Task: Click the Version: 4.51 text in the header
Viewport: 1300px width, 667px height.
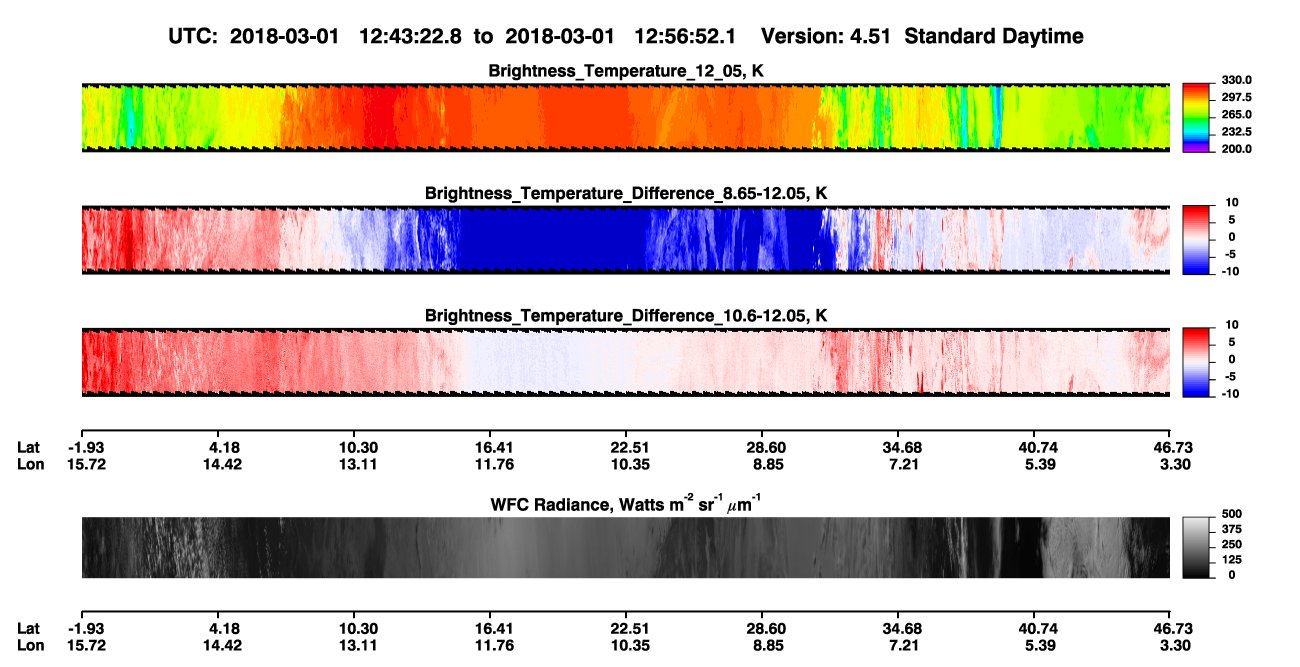Action: click(x=827, y=36)
